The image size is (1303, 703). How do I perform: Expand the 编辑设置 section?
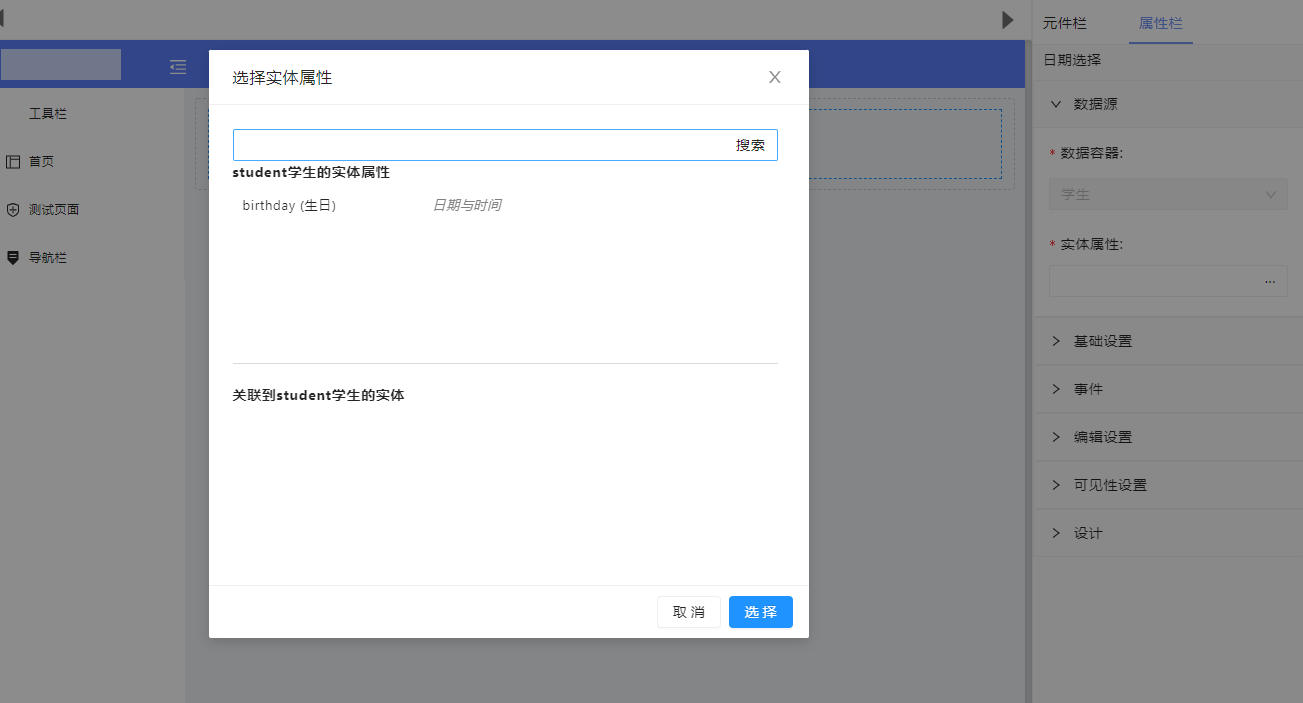point(1102,437)
